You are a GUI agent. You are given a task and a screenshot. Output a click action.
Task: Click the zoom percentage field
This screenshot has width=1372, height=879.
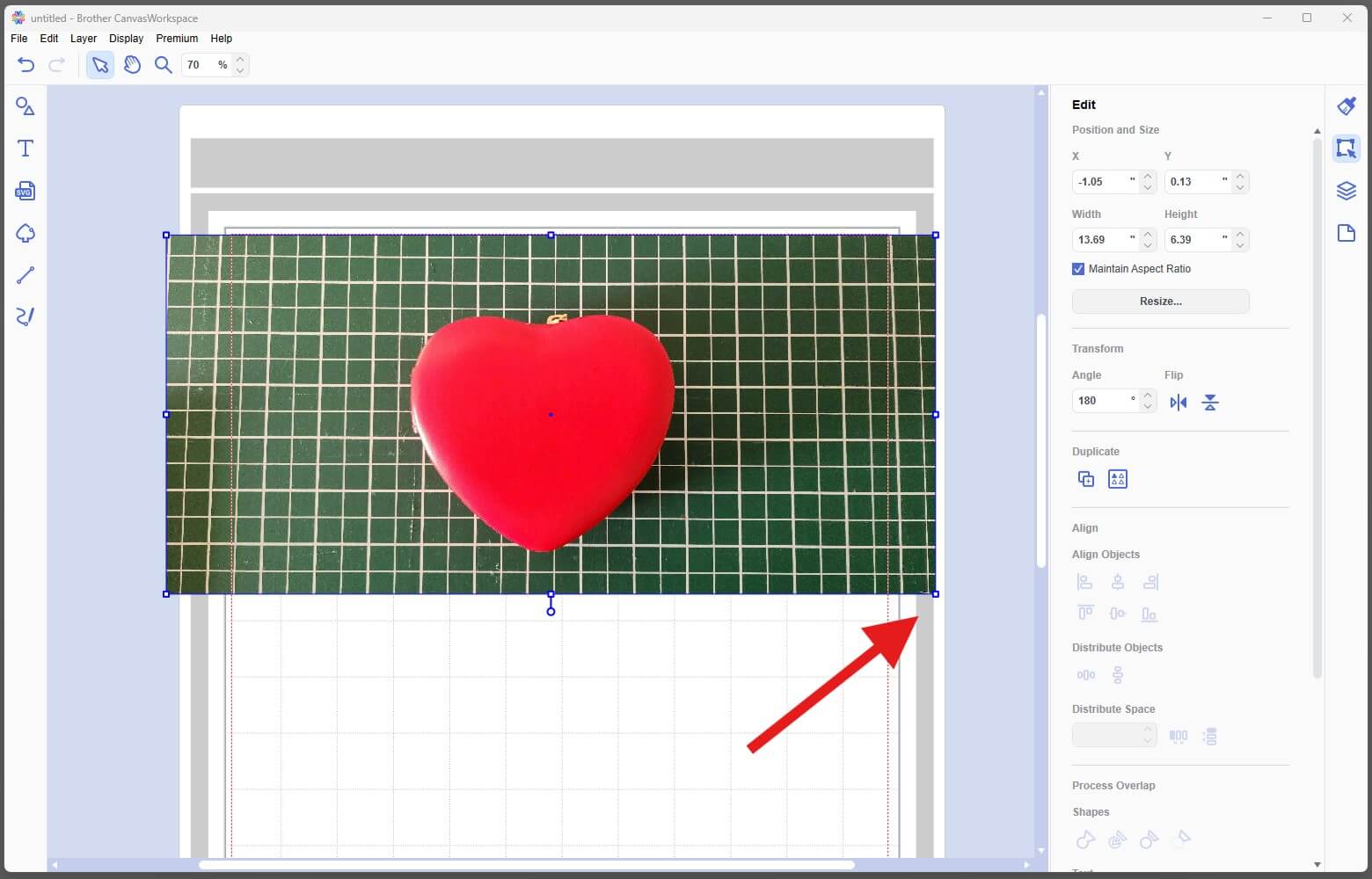207,64
